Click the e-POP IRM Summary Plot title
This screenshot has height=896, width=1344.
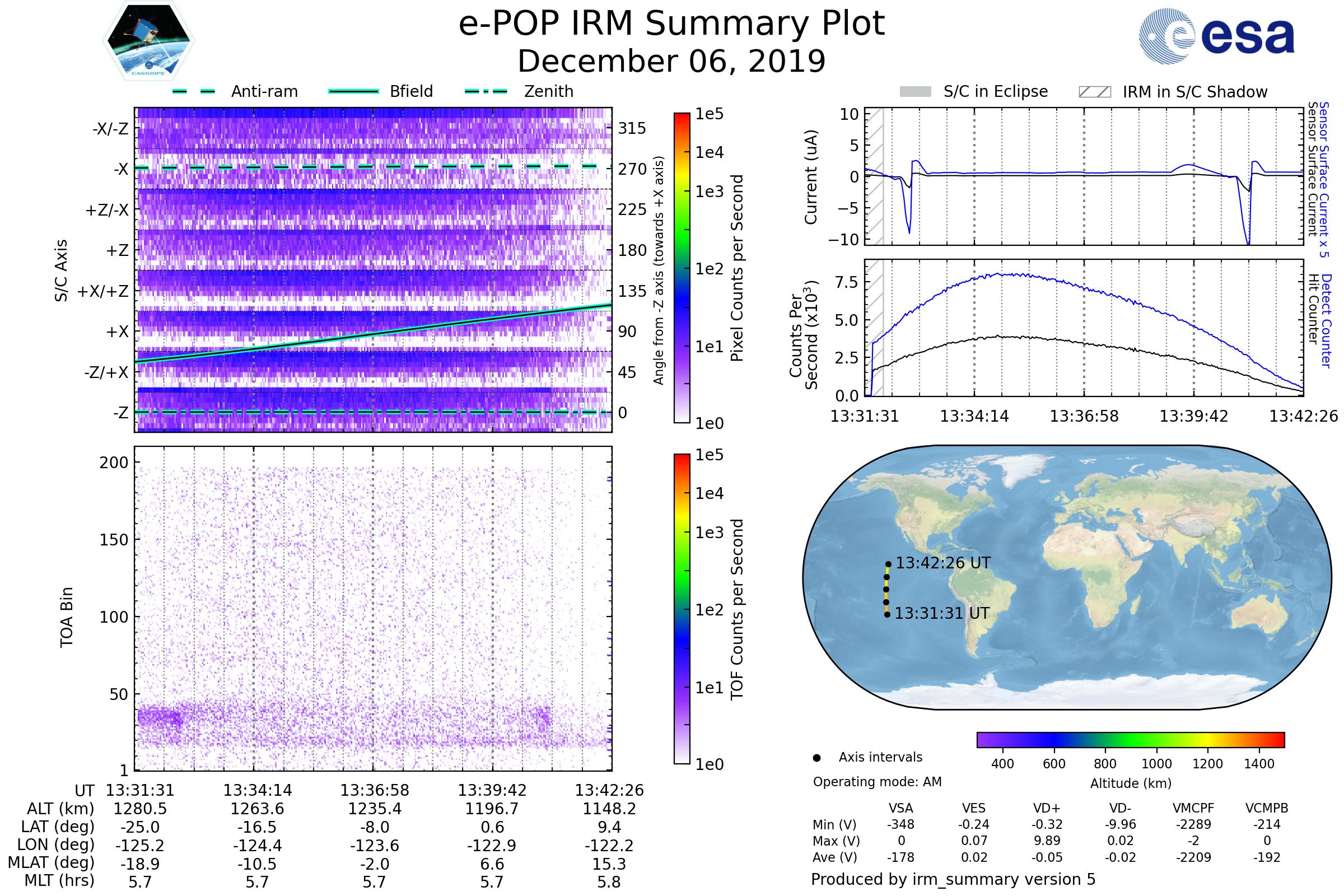pos(671,24)
